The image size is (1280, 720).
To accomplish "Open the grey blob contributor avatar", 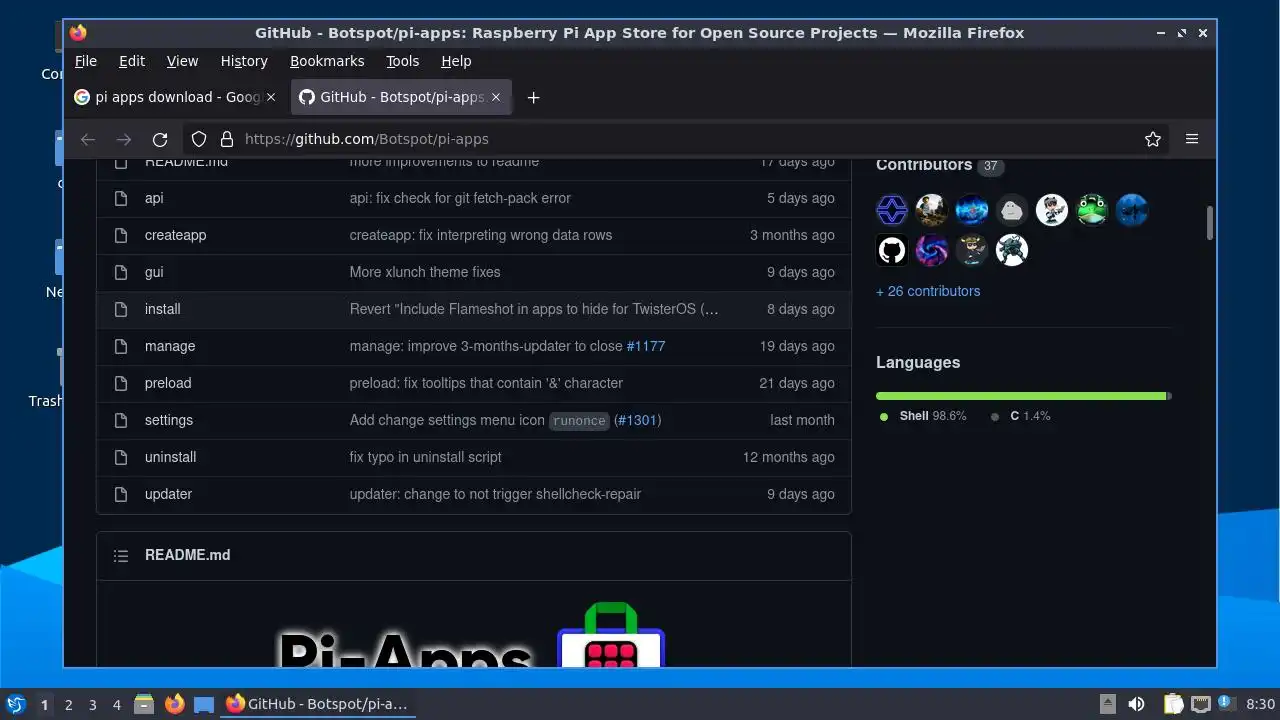I will pos(1012,210).
